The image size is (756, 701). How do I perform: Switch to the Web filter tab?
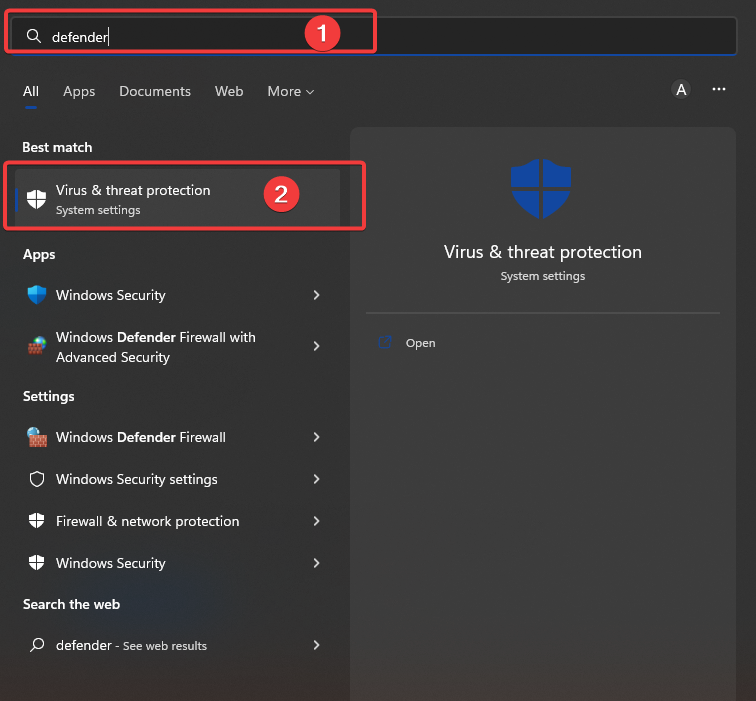point(229,91)
